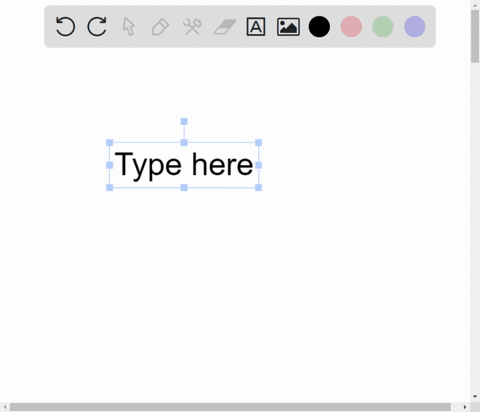Click the horizontal scrollbar left arrow
Screen dimensions: 480x412
(5, 407)
